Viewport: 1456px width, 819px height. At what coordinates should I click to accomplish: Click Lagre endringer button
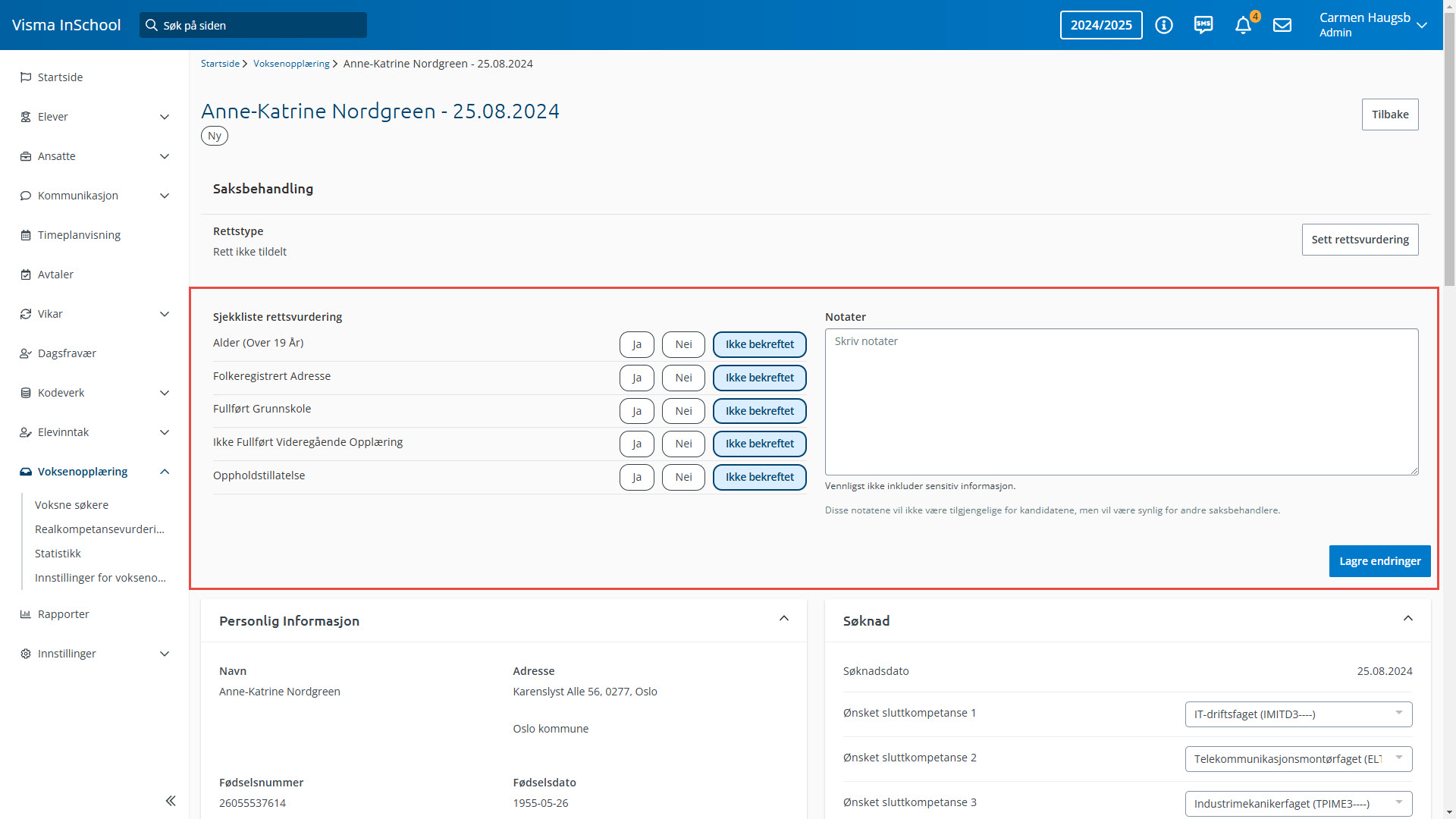(x=1379, y=561)
